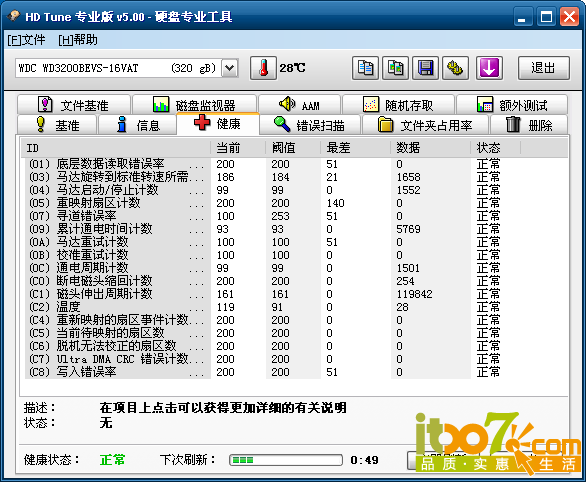Click the HD Tune application title icon
Image resolution: width=586 pixels, height=482 pixels.
(x=13, y=16)
